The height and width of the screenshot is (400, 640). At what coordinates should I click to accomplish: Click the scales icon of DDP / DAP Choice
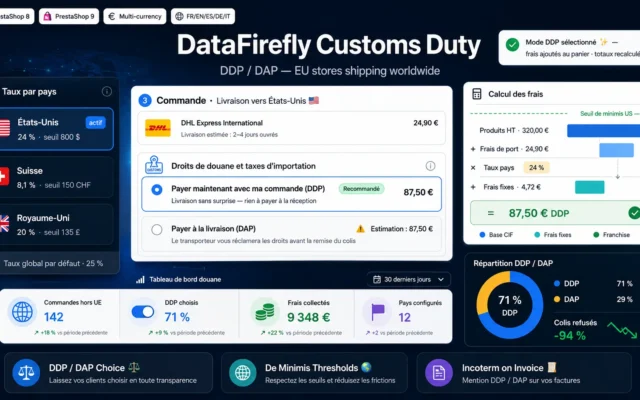pyautogui.click(x=26, y=373)
